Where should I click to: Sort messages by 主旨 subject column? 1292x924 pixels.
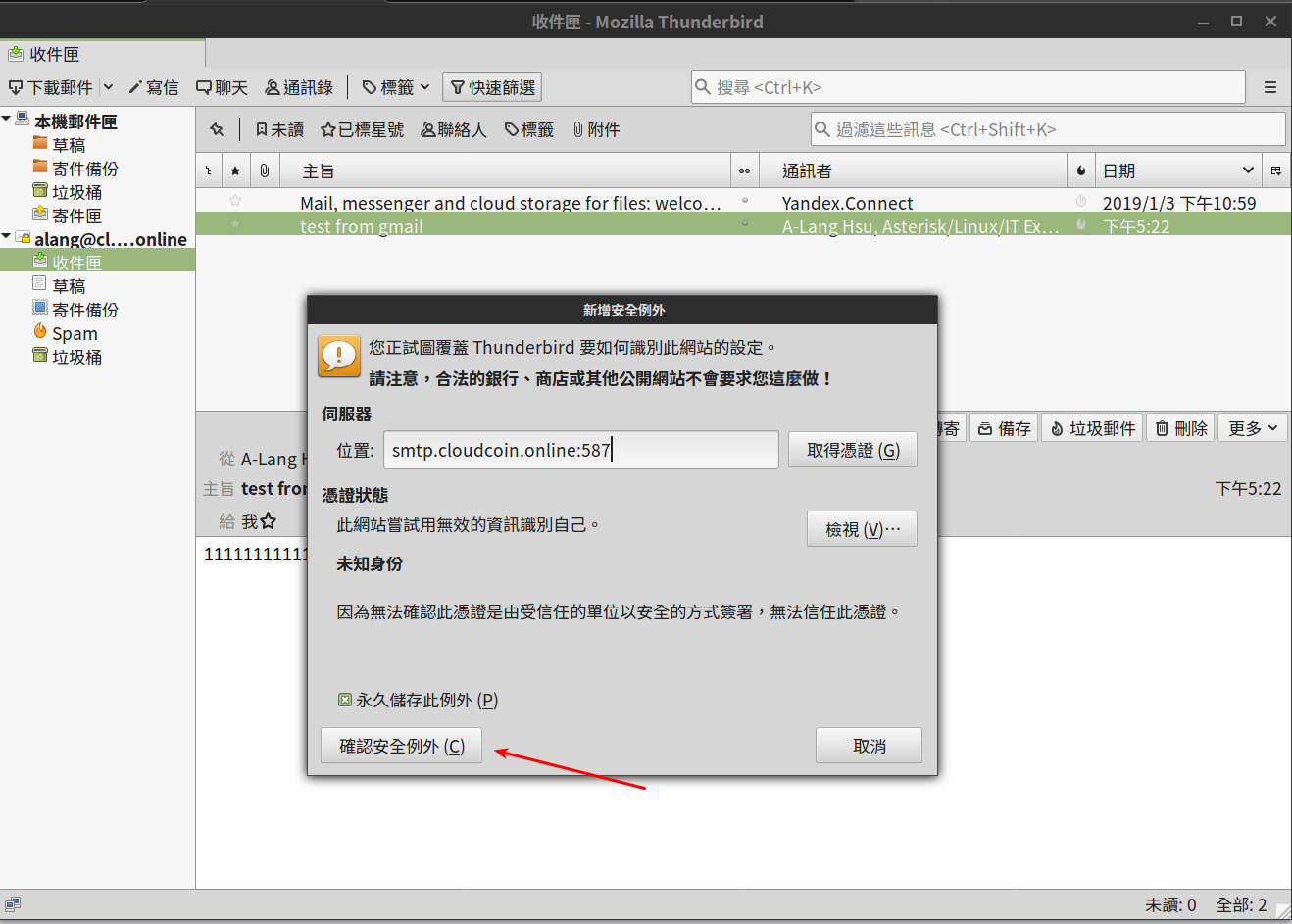[506, 170]
